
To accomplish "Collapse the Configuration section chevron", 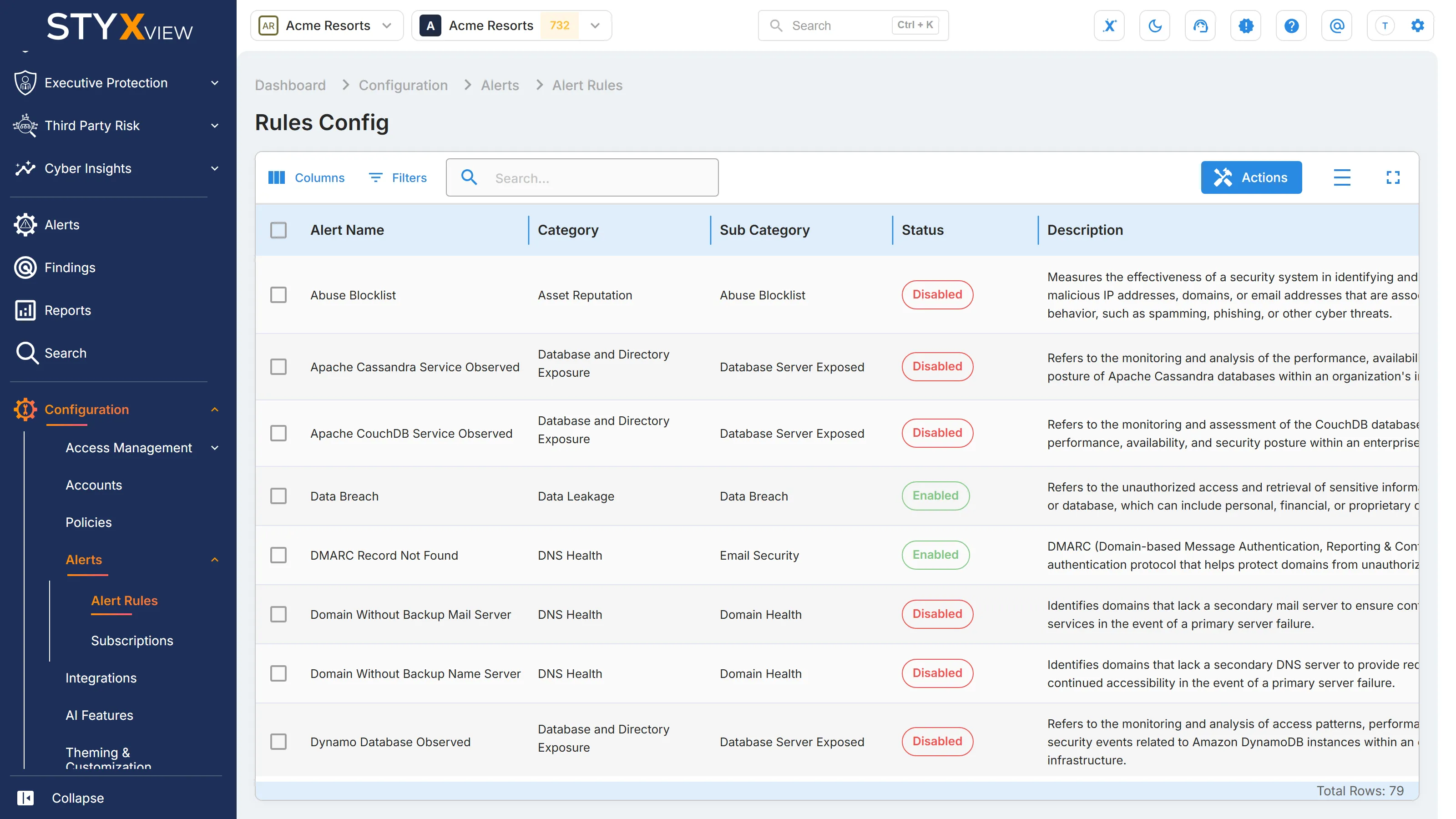I will (215, 409).
